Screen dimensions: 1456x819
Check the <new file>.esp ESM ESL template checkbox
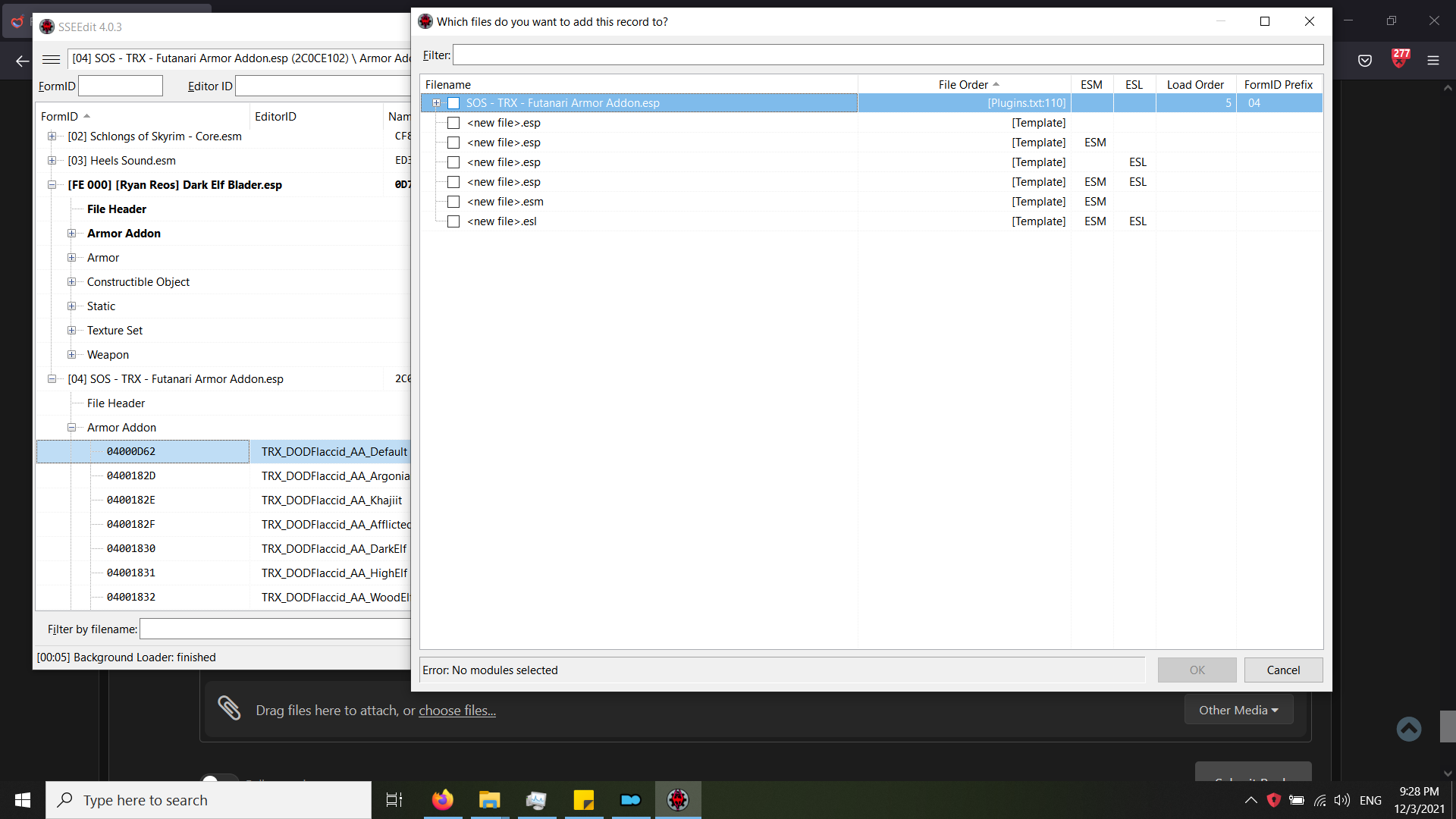click(x=453, y=182)
